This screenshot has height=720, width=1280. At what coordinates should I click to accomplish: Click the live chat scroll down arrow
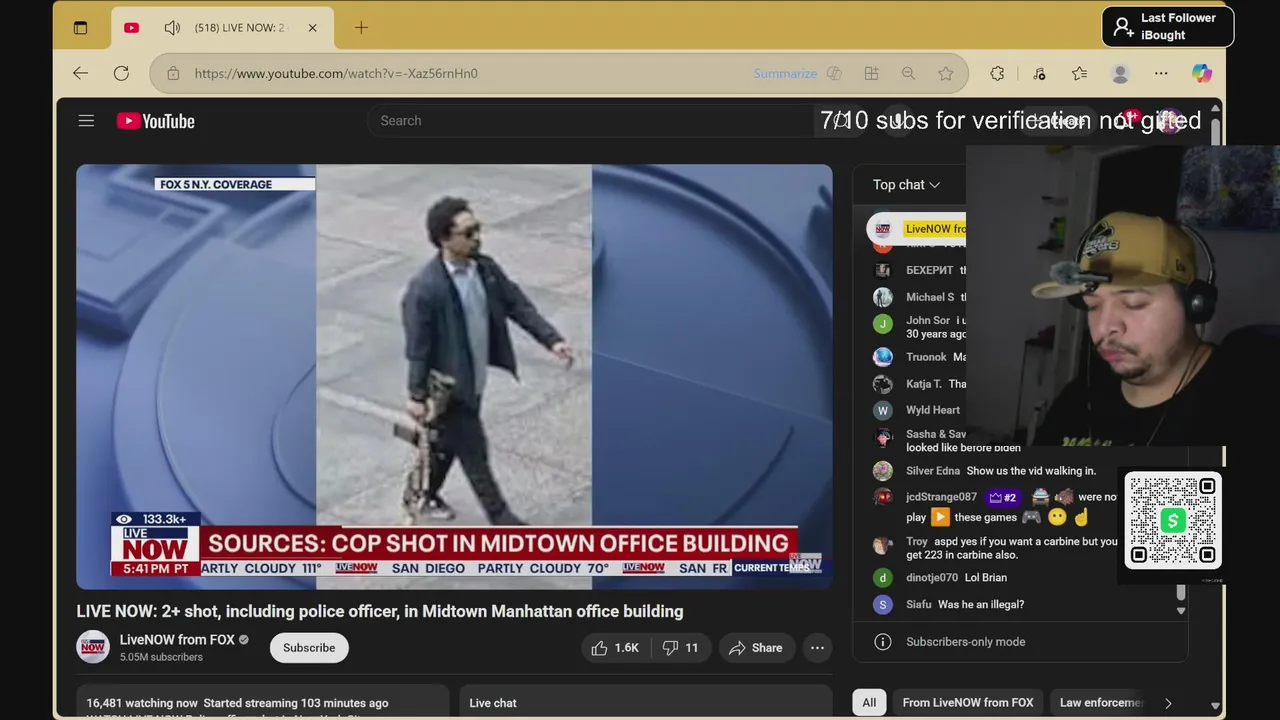coord(1181,610)
